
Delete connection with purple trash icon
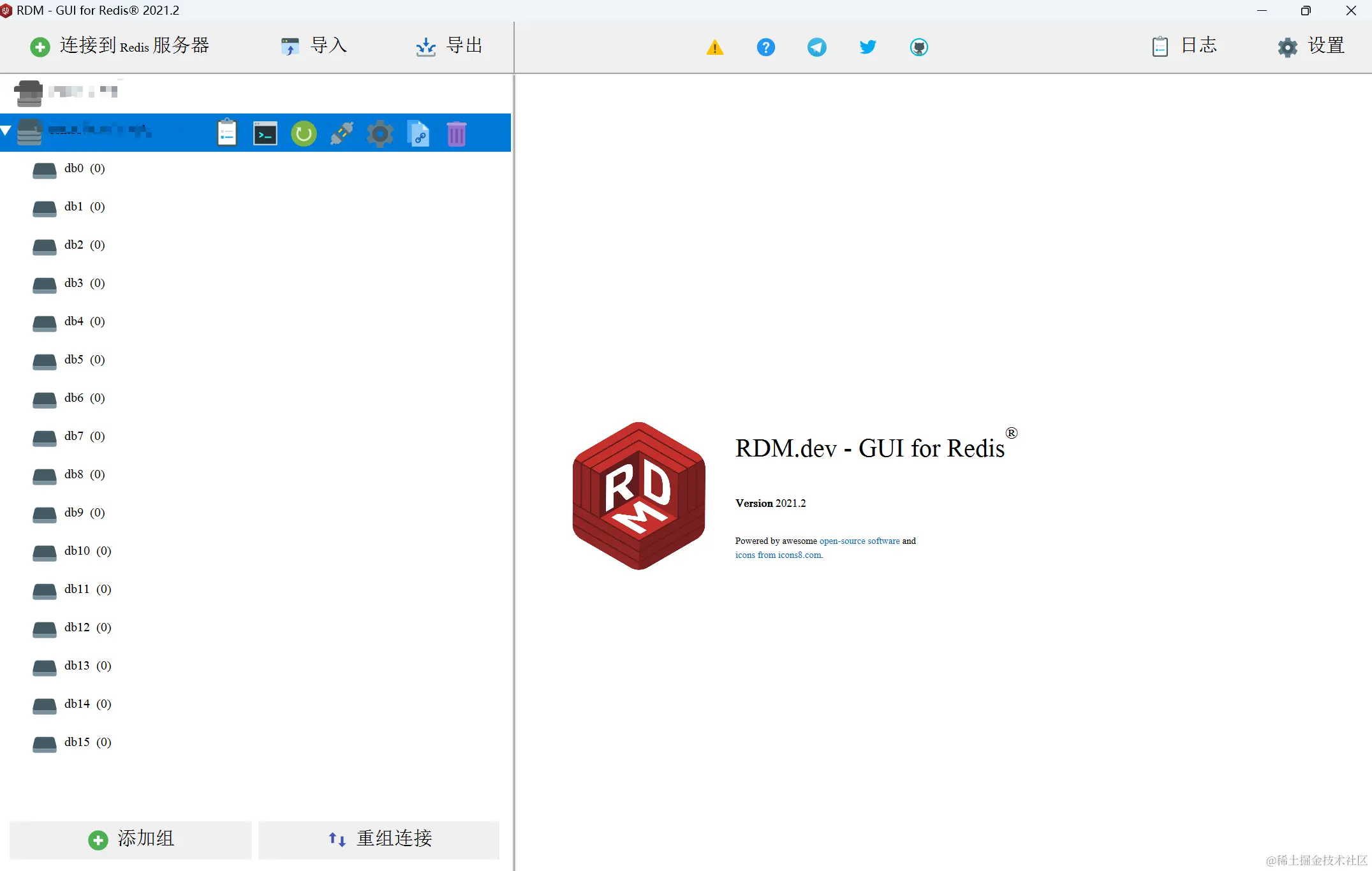[x=457, y=133]
